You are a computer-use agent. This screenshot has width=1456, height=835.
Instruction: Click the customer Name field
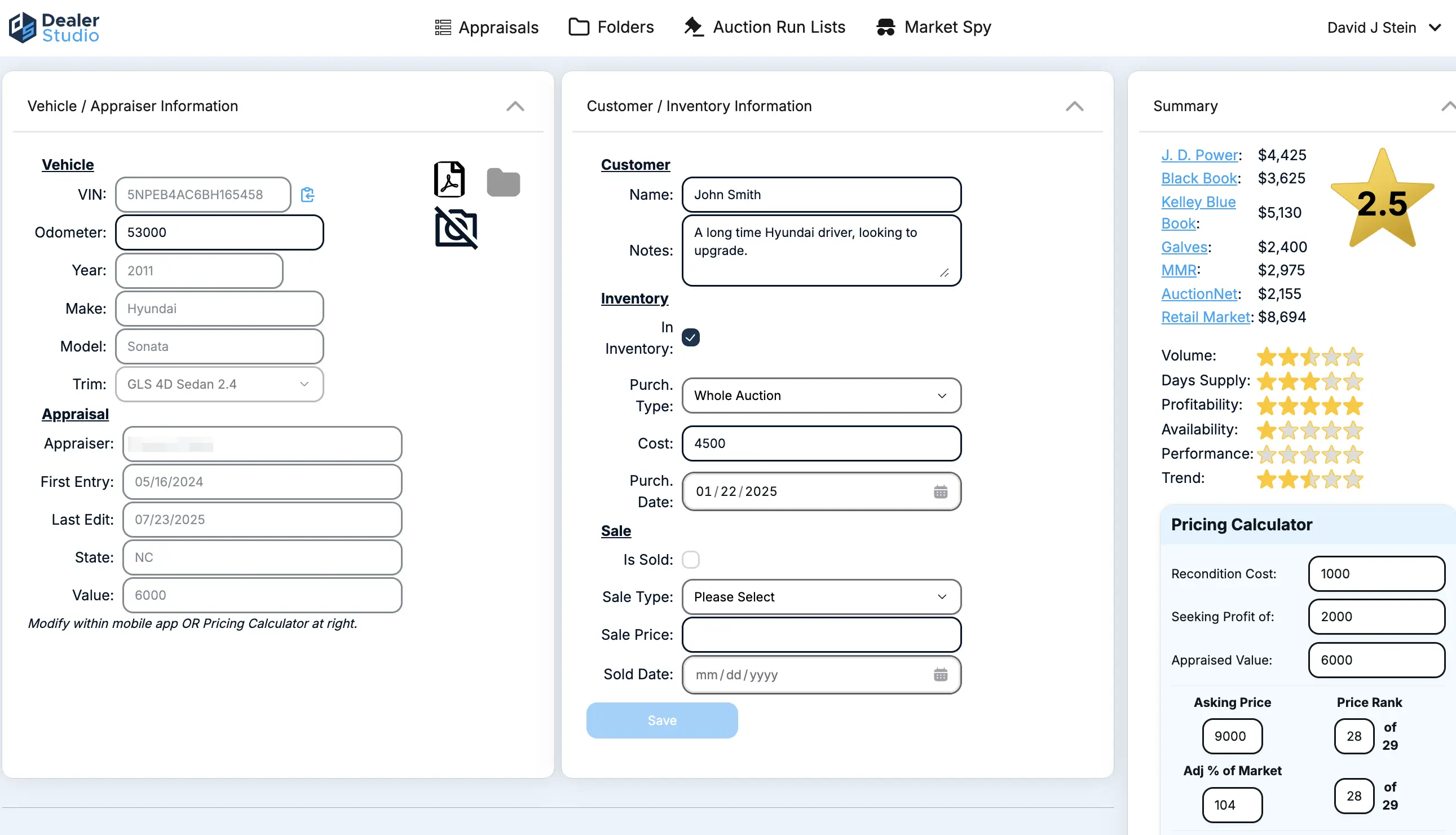click(821, 195)
